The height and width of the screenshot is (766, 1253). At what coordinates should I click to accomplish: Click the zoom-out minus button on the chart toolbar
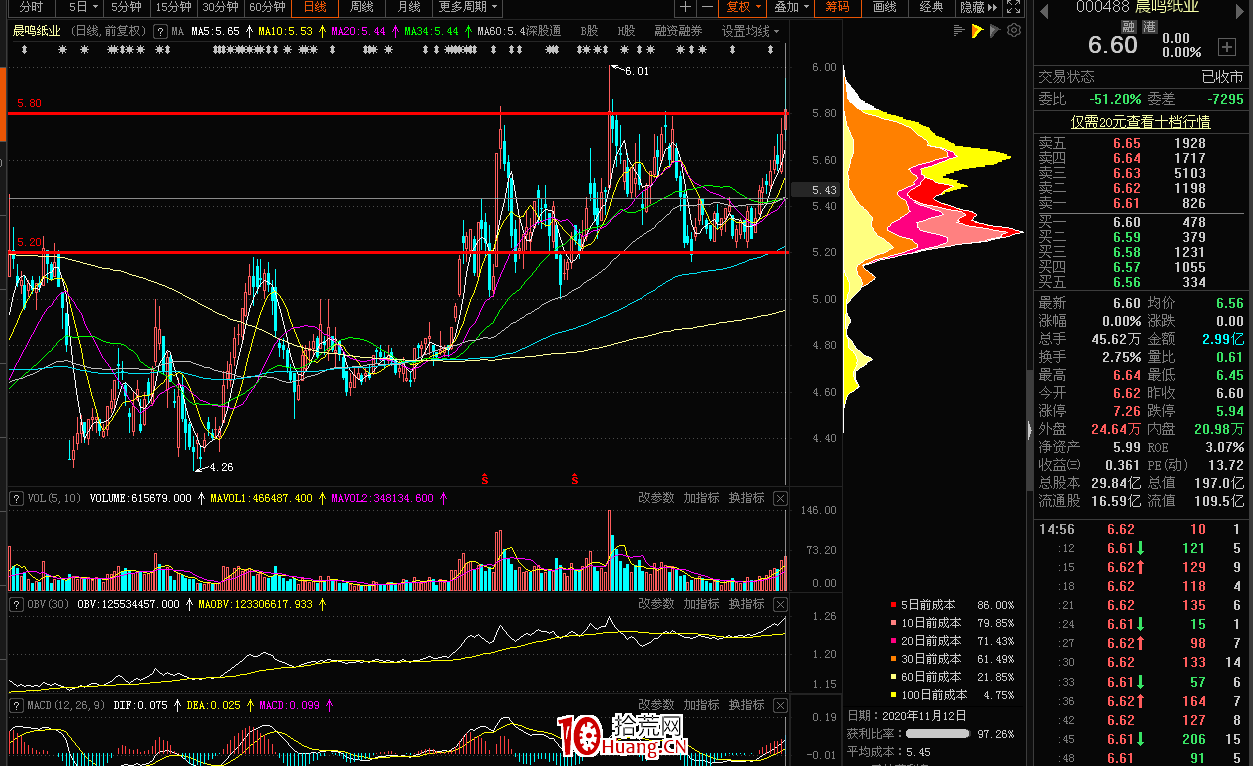[x=707, y=7]
